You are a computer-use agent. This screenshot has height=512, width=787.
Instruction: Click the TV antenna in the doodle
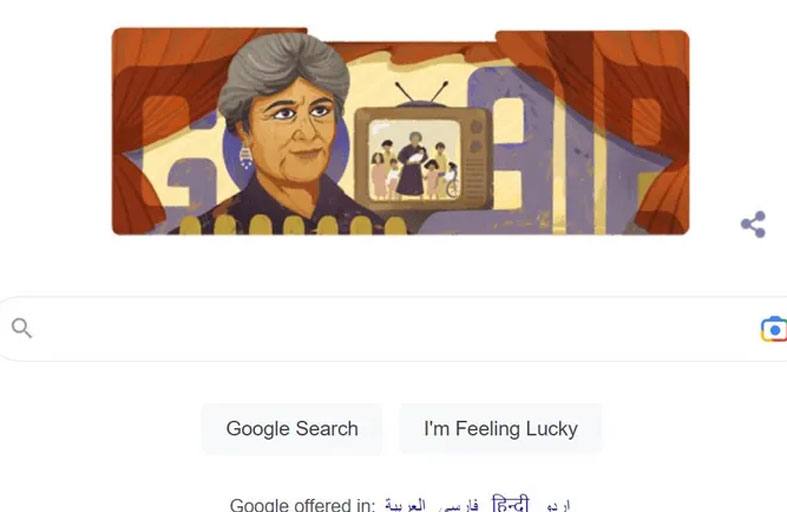pos(422,94)
